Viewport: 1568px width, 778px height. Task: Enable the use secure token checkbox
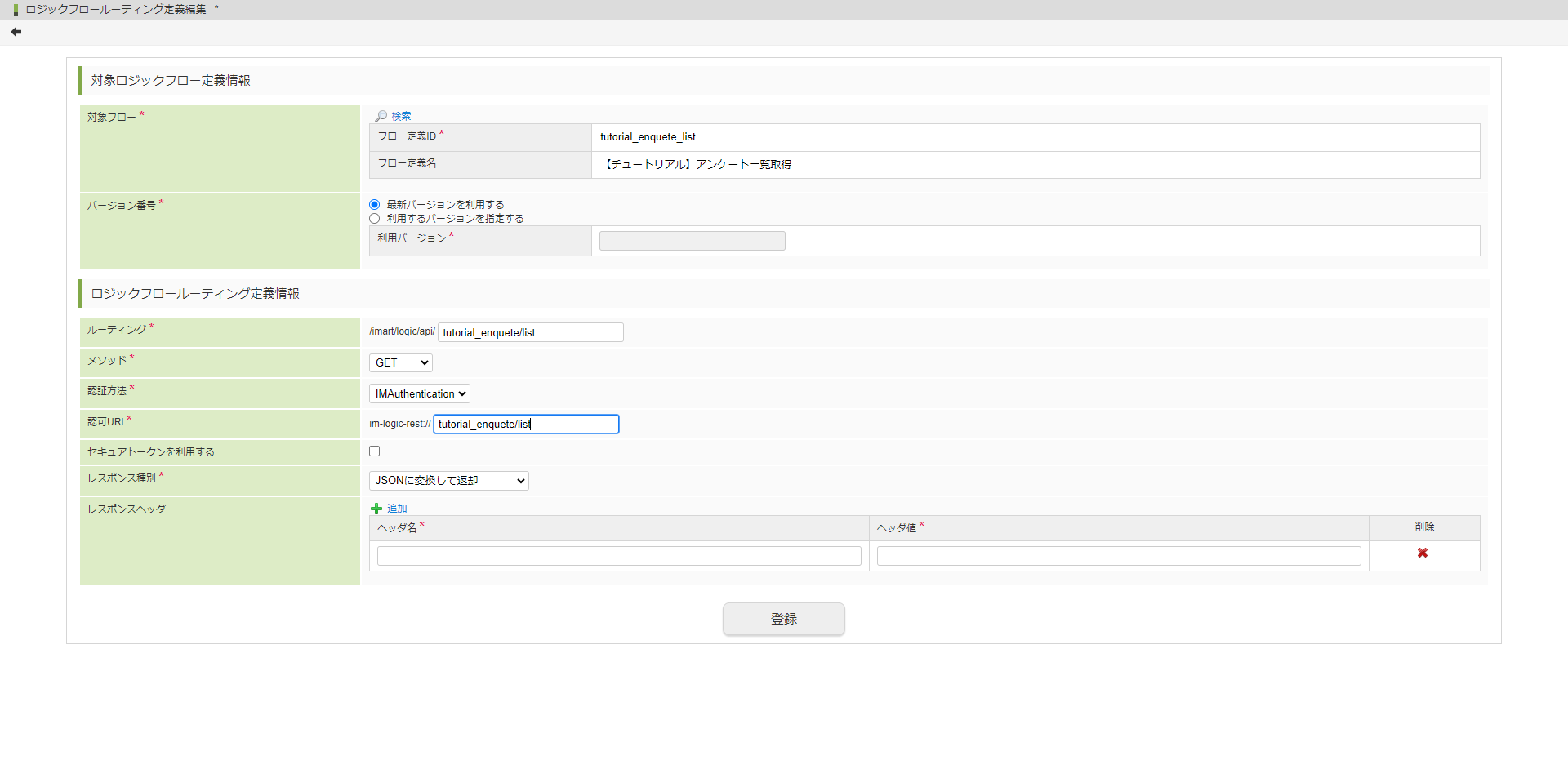375,451
